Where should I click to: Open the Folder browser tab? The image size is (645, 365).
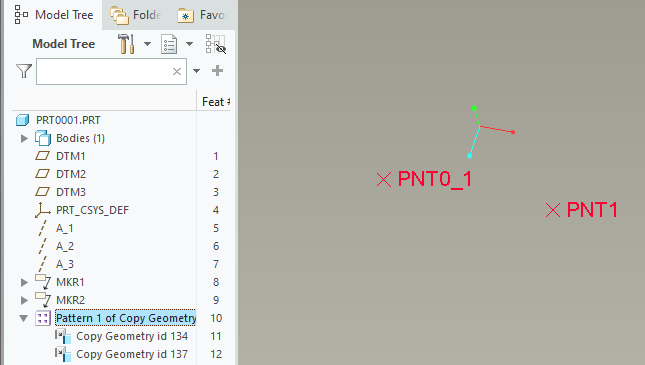point(135,15)
